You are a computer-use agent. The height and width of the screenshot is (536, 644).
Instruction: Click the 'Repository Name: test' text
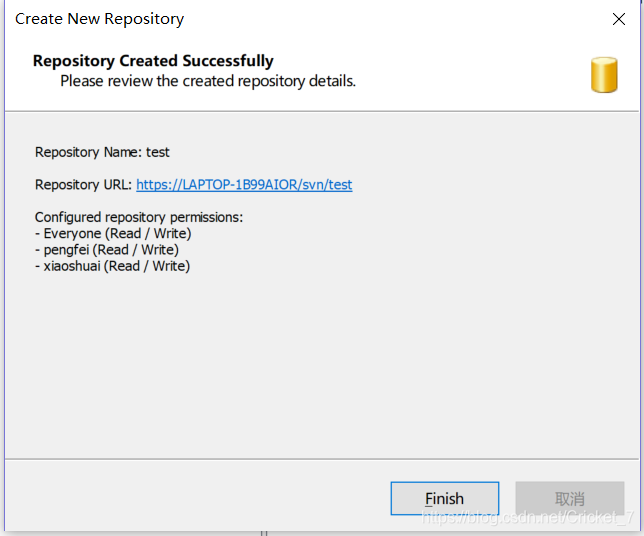pos(102,152)
